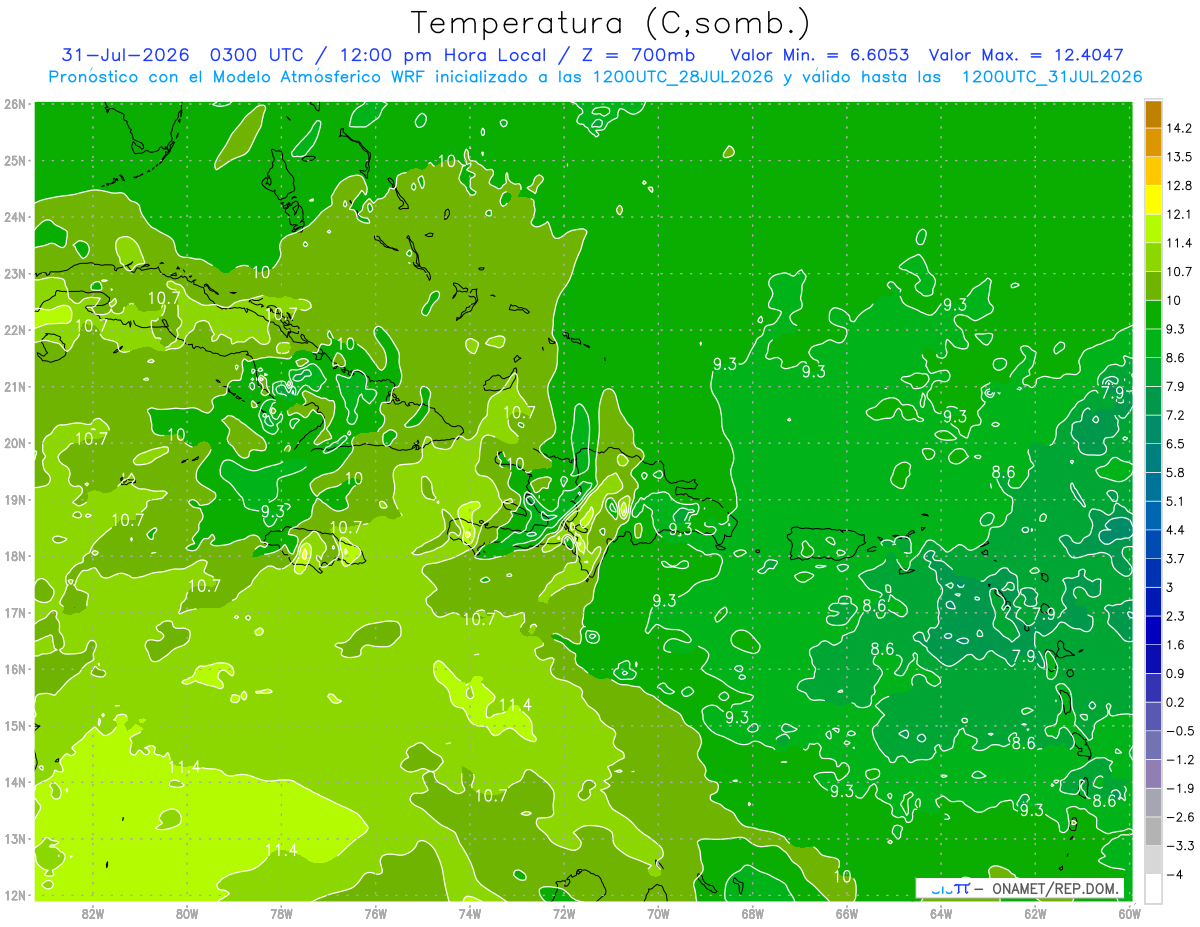
Task: Click the colorbar value "7.2"
Action: 1176,415
